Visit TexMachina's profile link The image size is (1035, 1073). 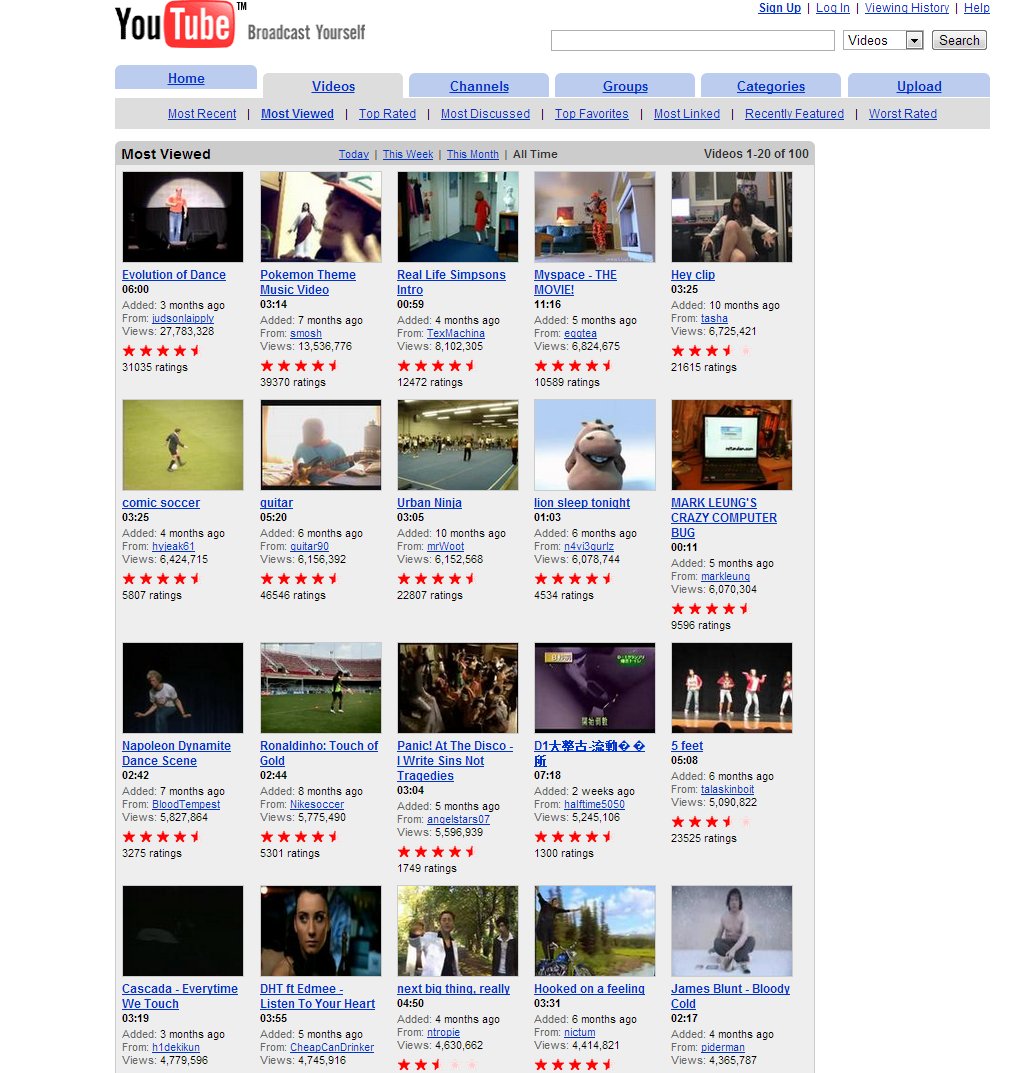456,333
